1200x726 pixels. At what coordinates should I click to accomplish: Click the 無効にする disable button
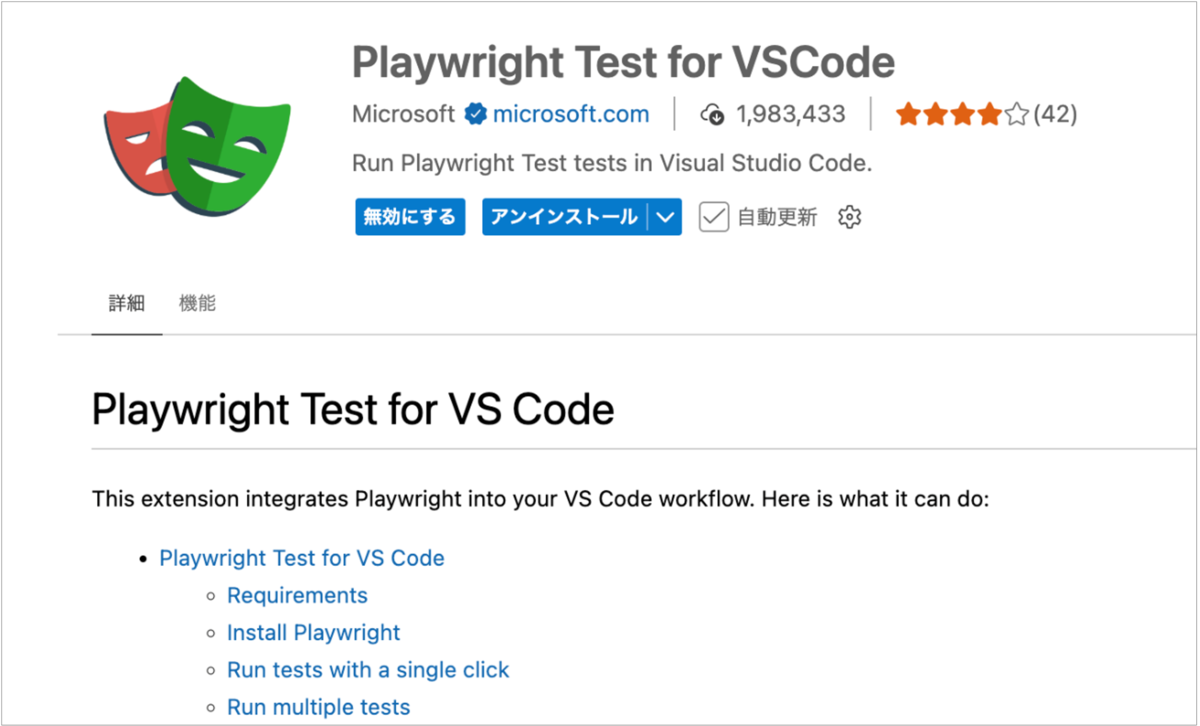[x=410, y=217]
